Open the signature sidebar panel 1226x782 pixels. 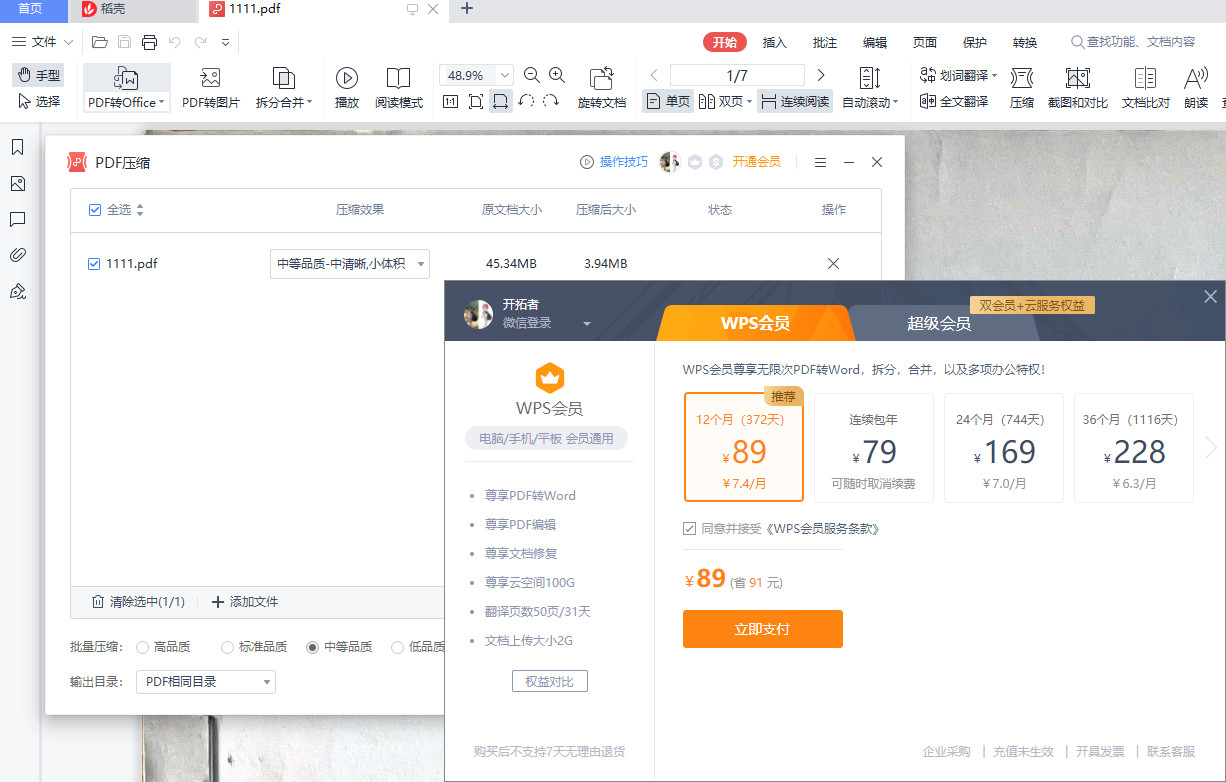point(17,291)
